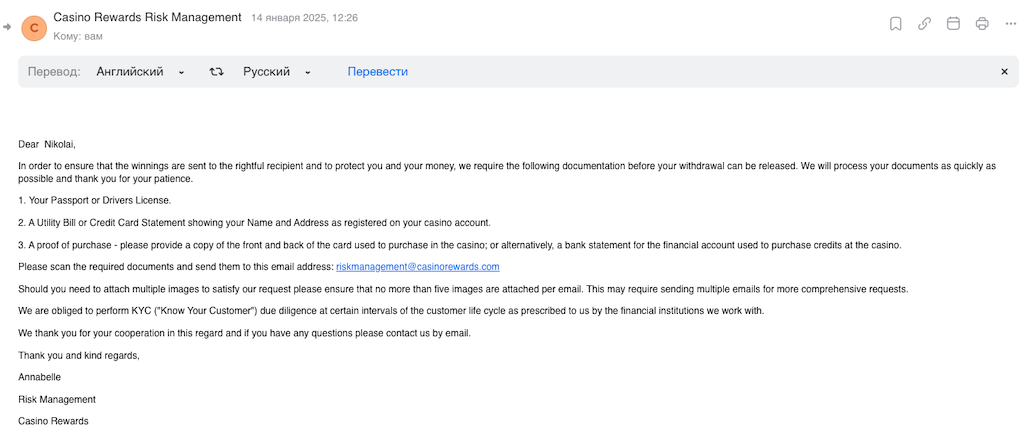Screen dimensions: 1027x448
Task: Click the calendar icon in the email header
Action: (x=953, y=24)
